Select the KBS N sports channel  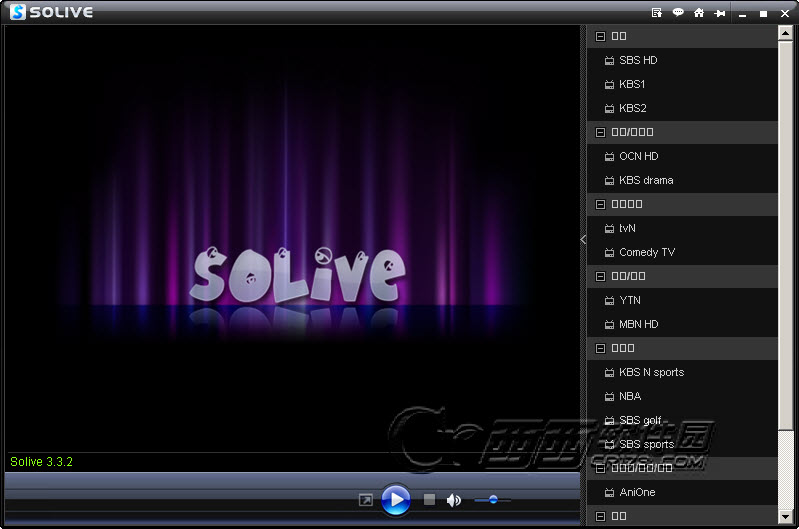(682, 372)
